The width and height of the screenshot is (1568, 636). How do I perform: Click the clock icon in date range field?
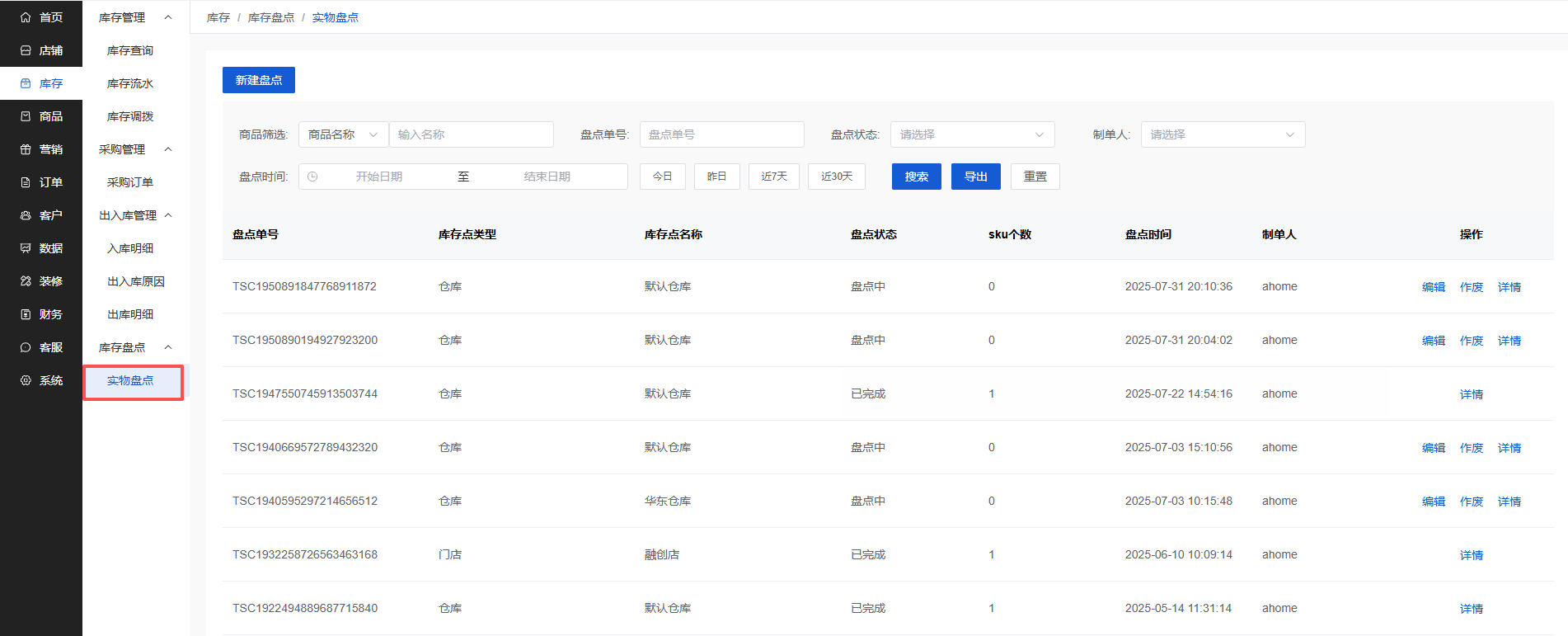[312, 177]
